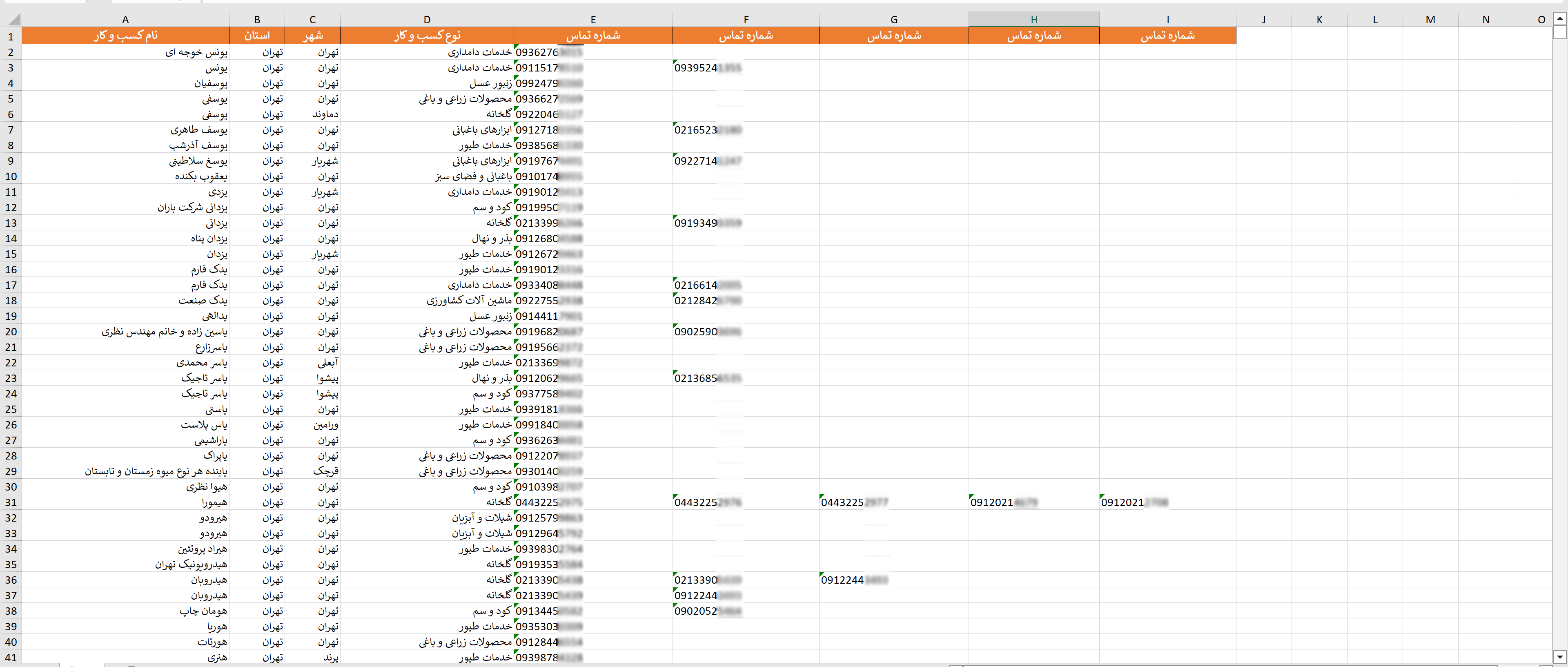Select row 41 header number
1568x667 pixels.
point(11,657)
